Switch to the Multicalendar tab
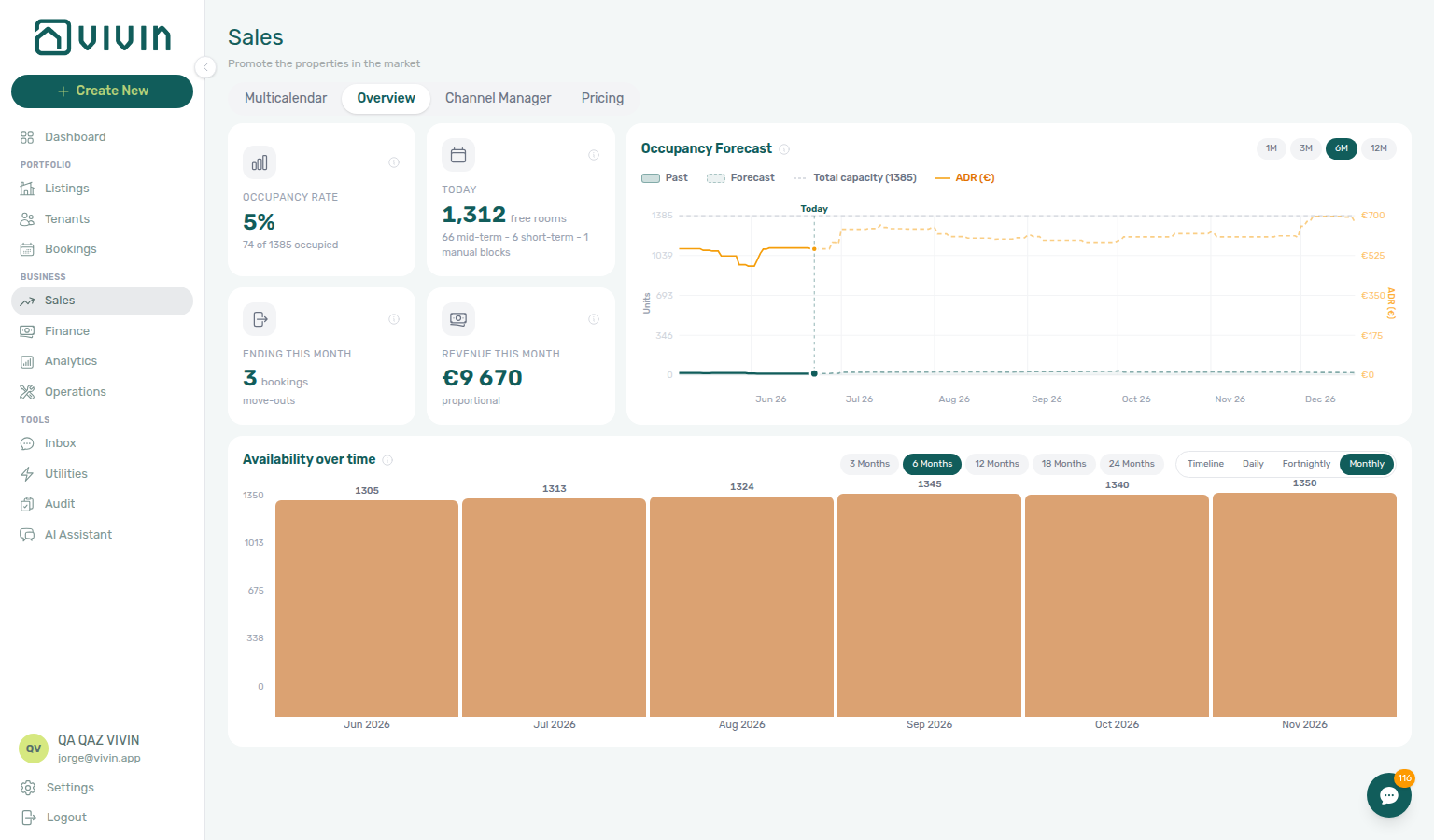 (x=286, y=98)
